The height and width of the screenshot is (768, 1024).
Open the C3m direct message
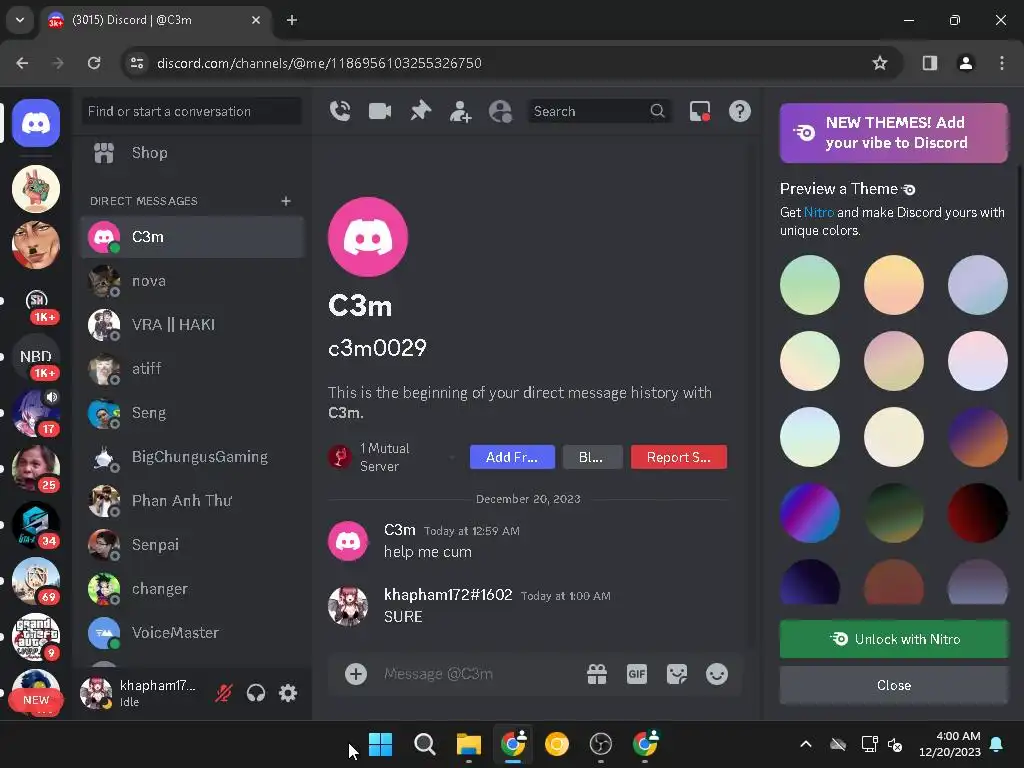pyautogui.click(x=192, y=236)
